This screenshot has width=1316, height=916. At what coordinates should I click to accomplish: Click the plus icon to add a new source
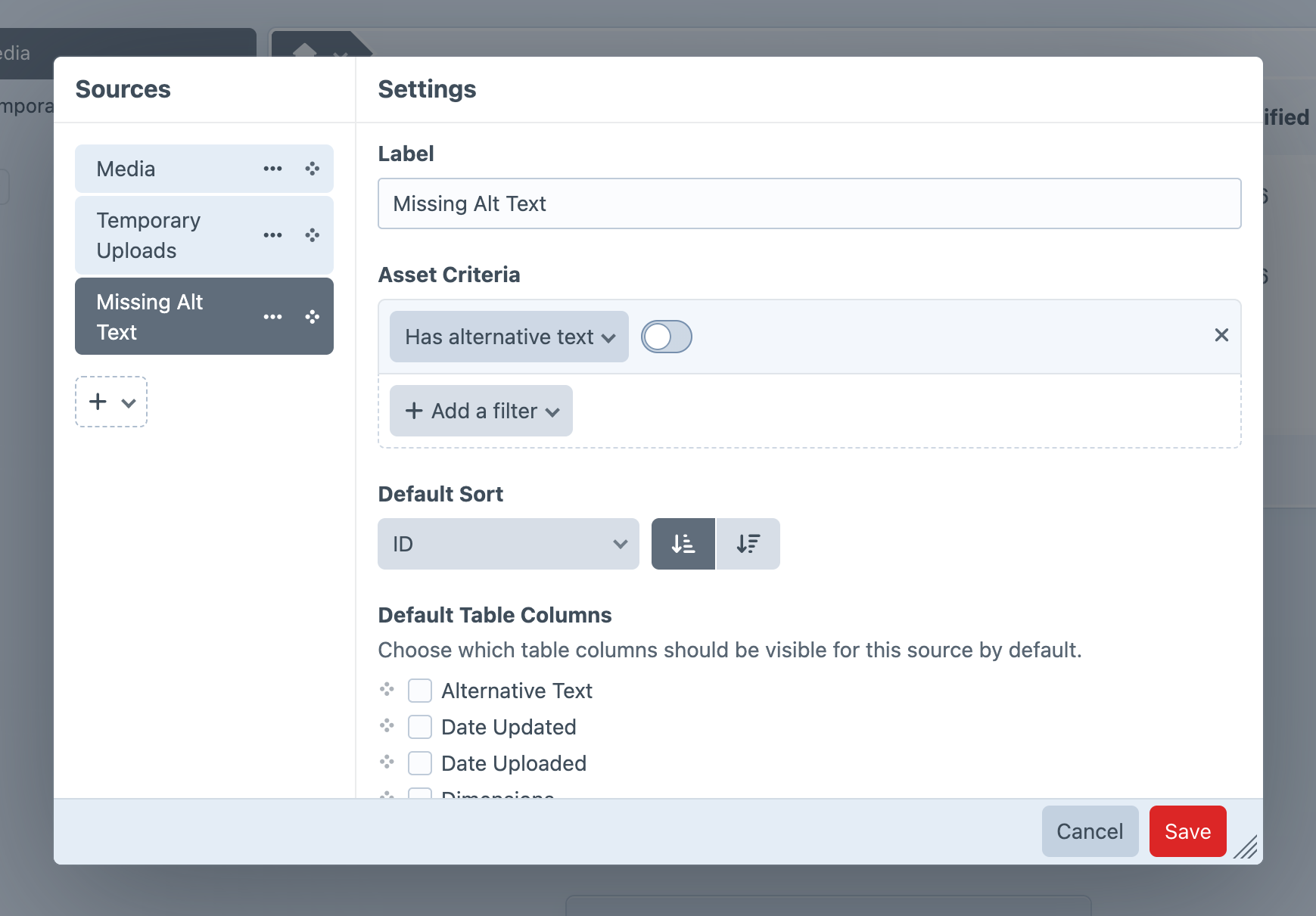click(98, 402)
